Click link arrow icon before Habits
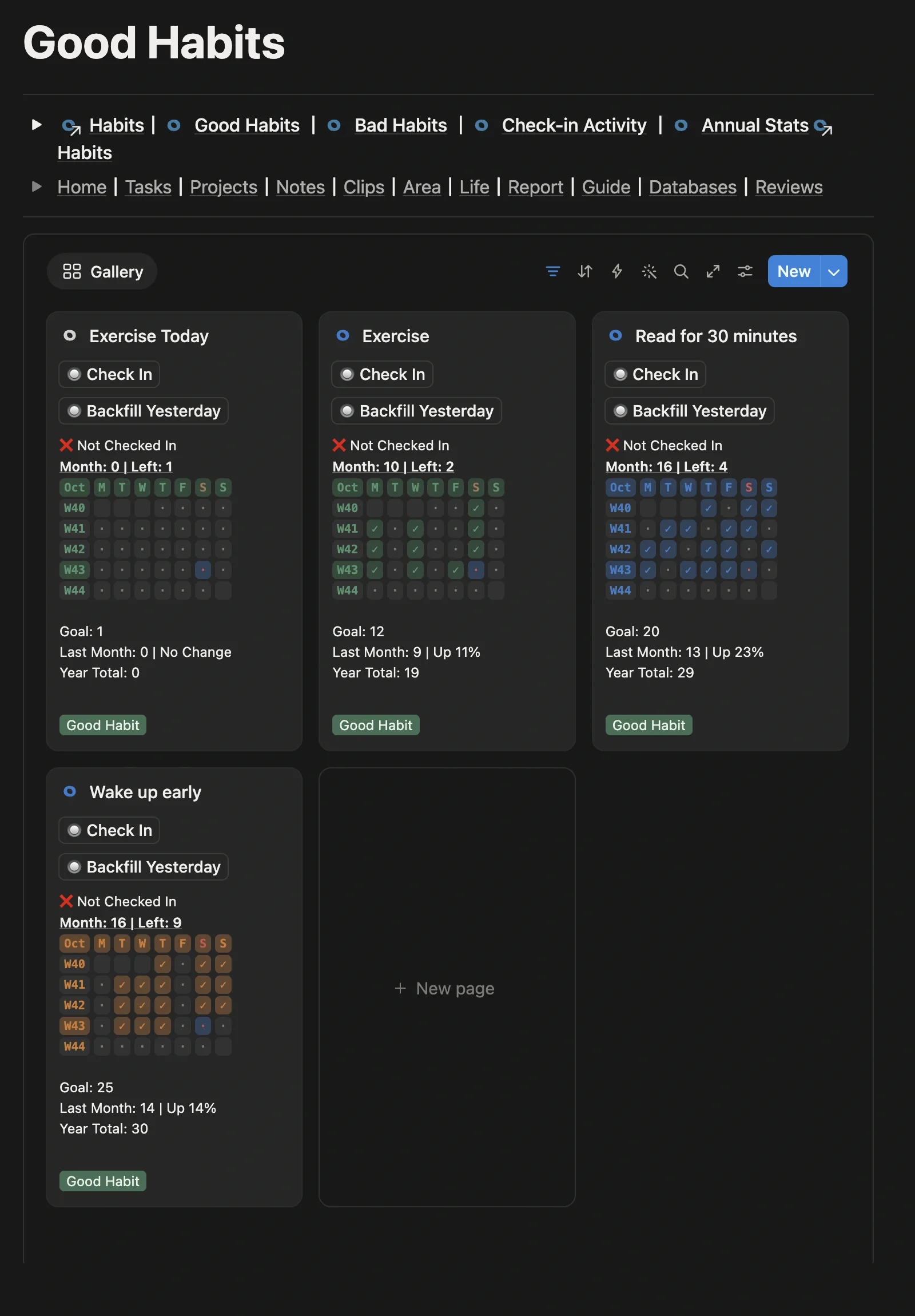Image resolution: width=915 pixels, height=1316 pixels. (71, 126)
